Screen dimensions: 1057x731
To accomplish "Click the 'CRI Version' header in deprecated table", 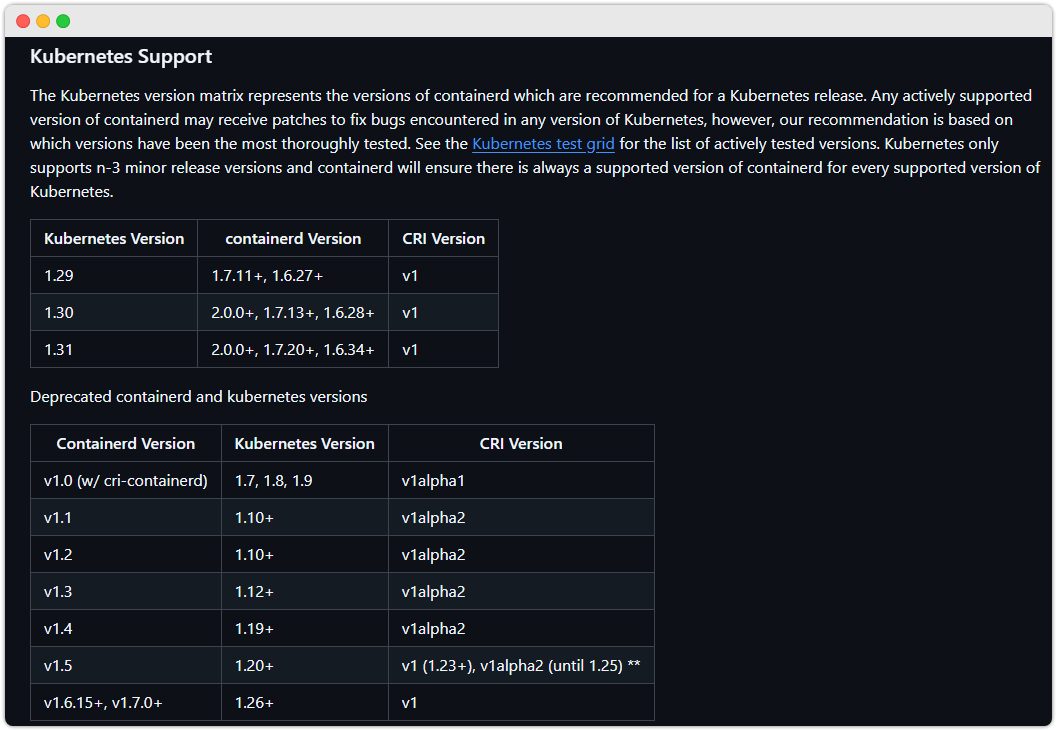I will 521,443.
